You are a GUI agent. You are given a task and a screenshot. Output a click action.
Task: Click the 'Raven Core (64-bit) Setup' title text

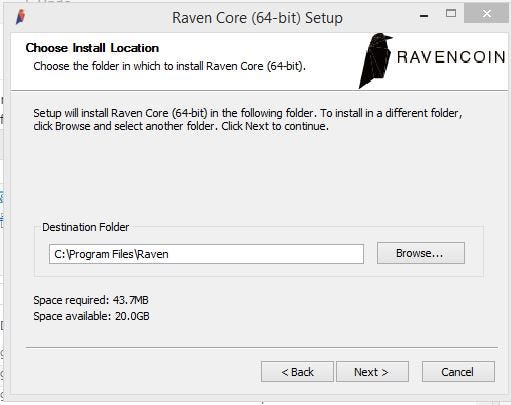(257, 18)
